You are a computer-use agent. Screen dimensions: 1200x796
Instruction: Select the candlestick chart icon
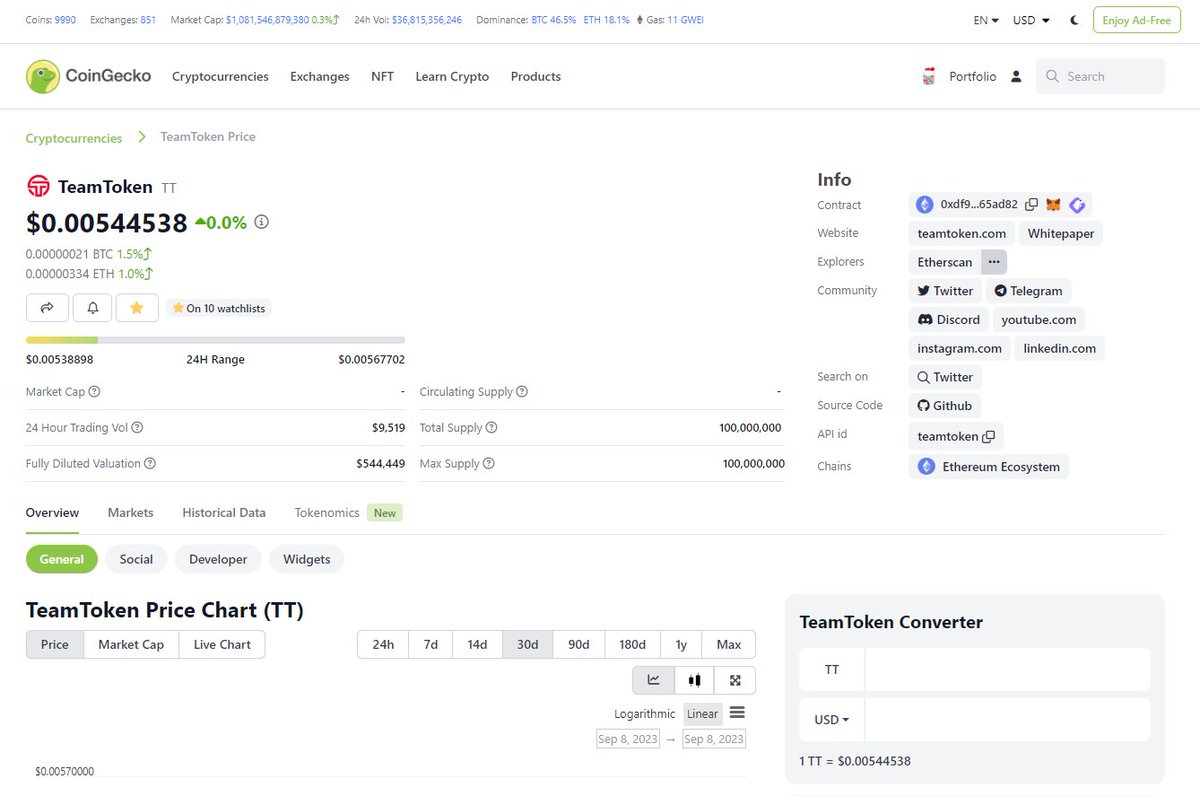695,680
